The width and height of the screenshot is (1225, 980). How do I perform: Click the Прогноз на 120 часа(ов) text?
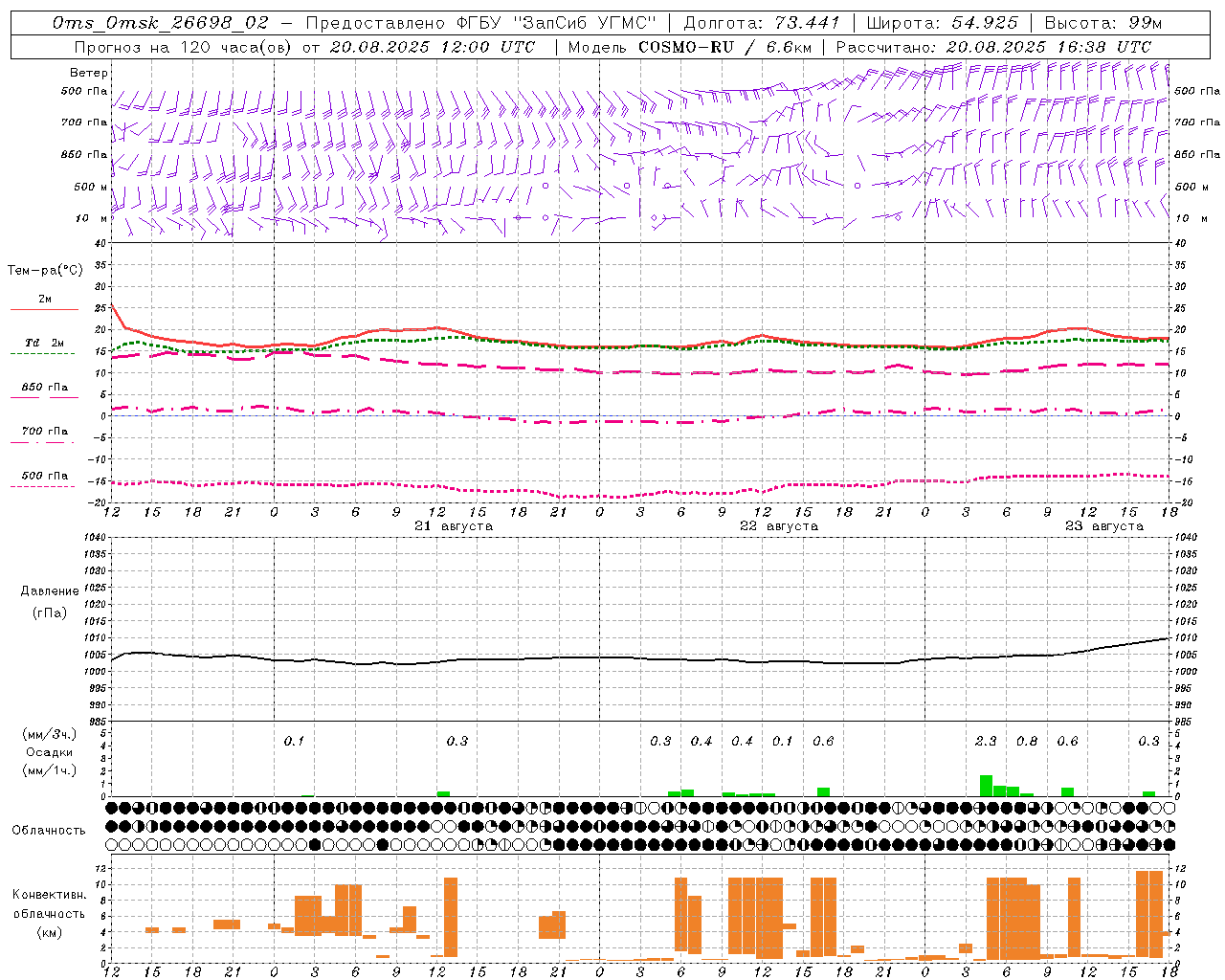click(185, 47)
